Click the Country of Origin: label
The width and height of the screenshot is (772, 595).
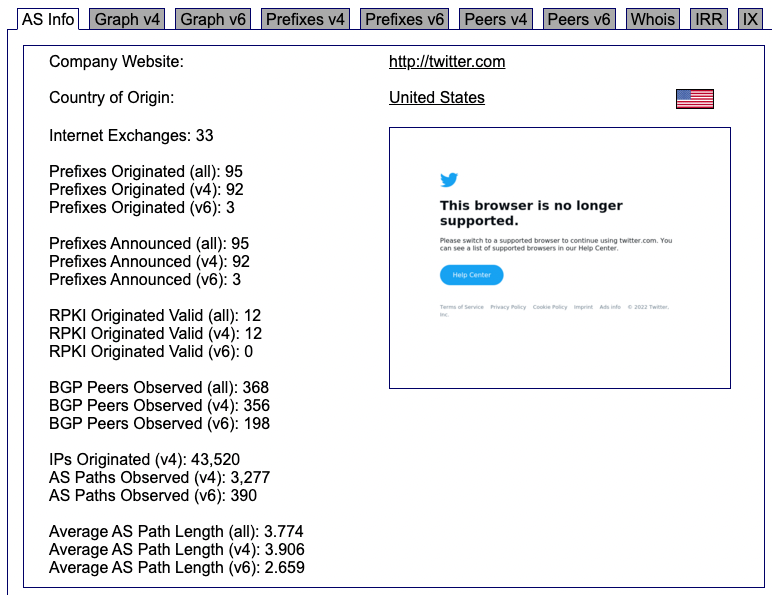[112, 98]
